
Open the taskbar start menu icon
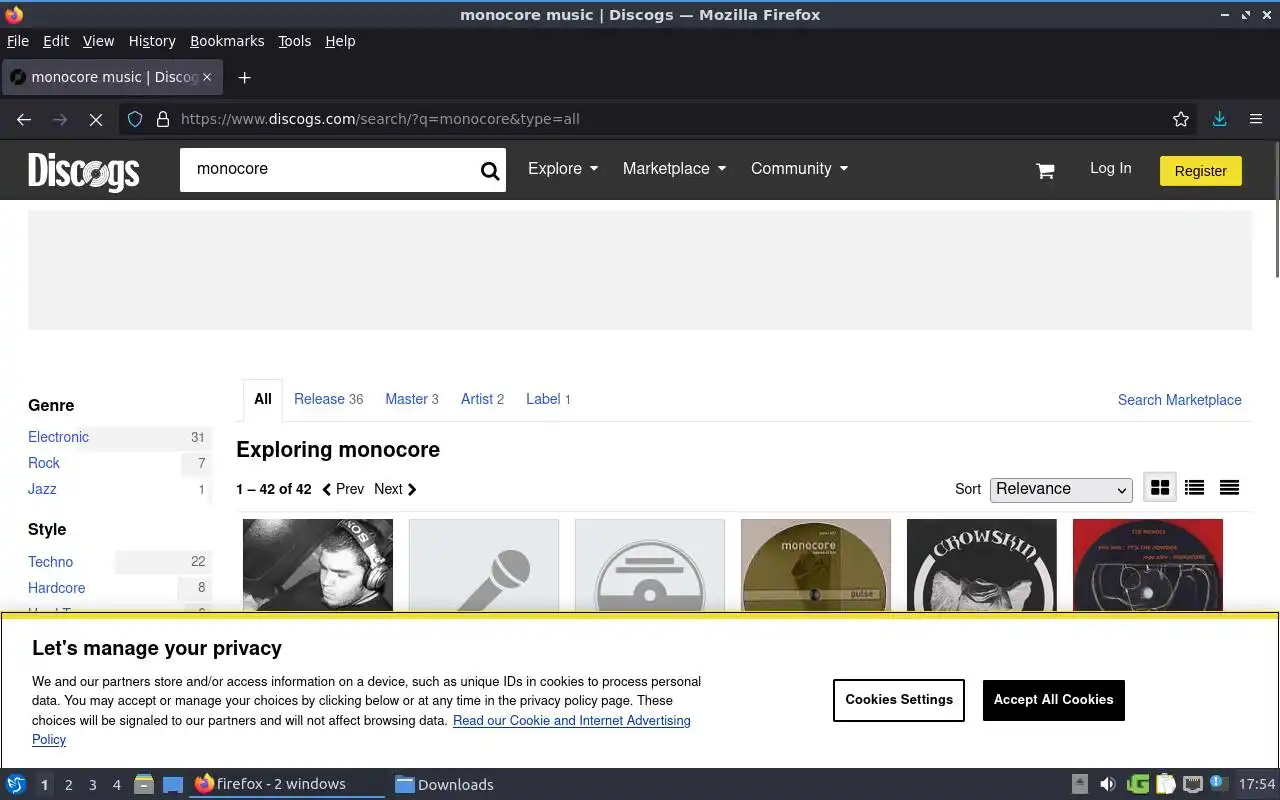(15, 785)
